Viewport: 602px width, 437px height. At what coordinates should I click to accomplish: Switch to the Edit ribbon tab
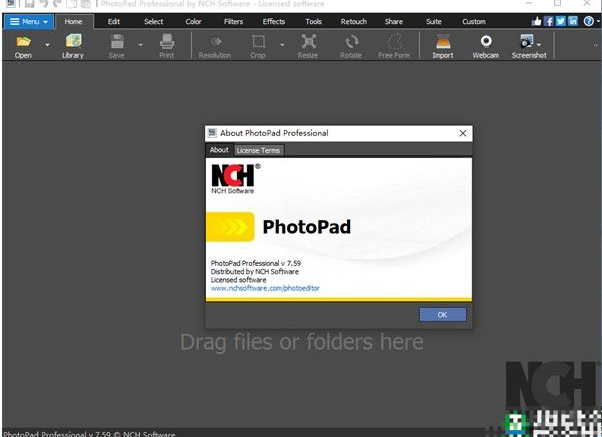coord(114,22)
